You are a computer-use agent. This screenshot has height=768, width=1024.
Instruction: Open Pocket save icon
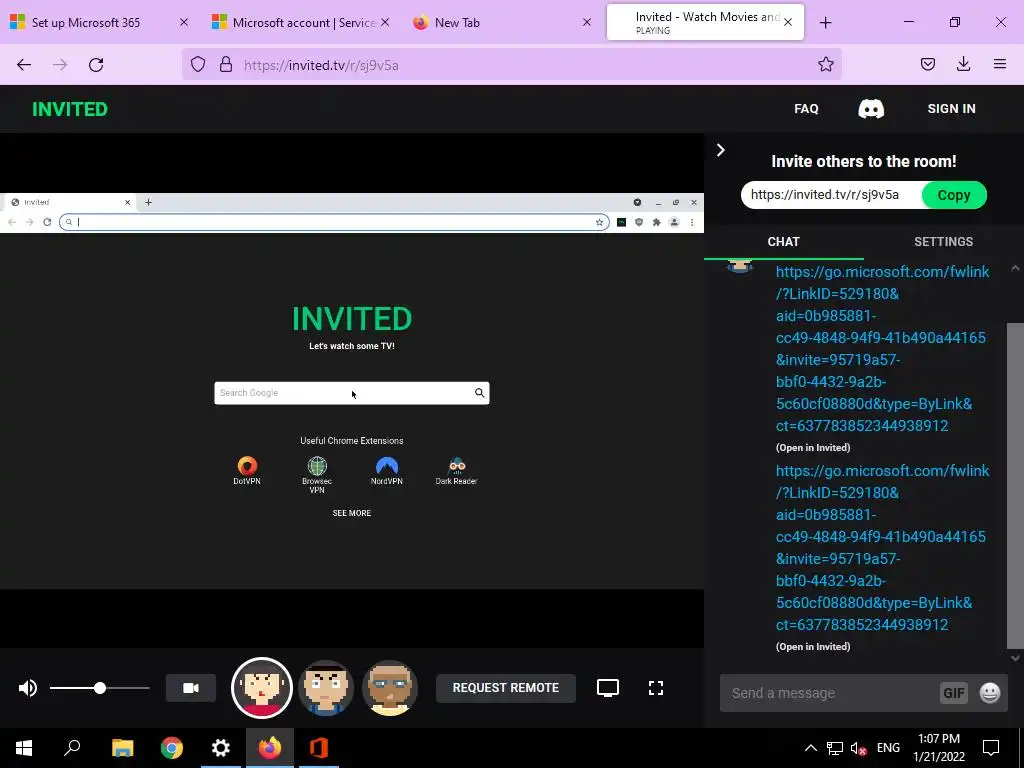click(x=927, y=65)
